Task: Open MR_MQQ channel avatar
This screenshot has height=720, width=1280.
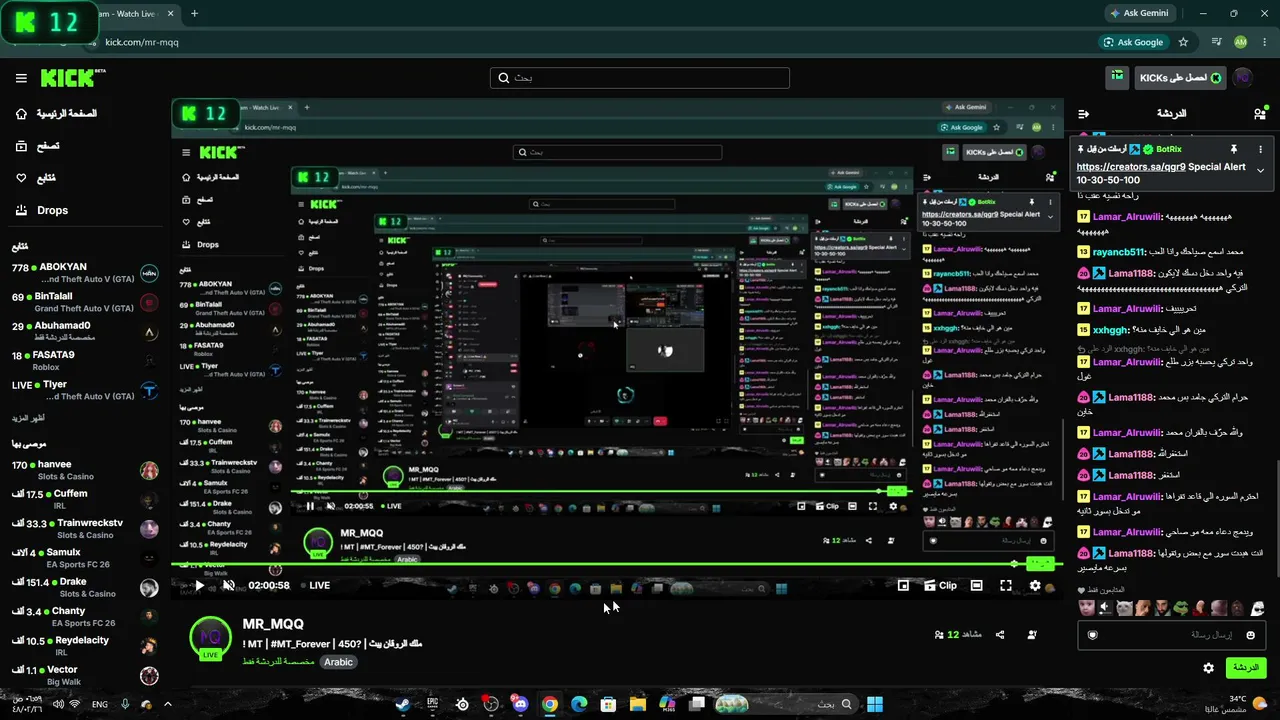Action: [x=211, y=640]
